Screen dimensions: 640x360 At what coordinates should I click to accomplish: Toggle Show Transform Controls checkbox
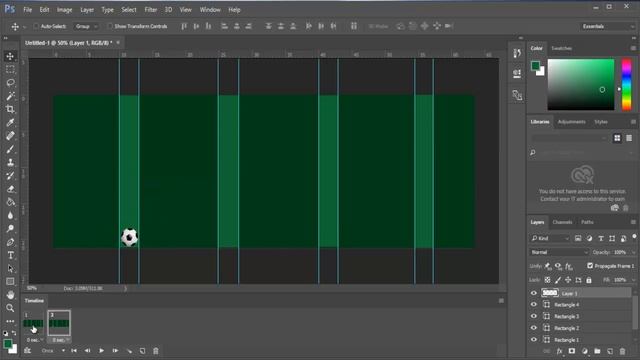coord(109,26)
